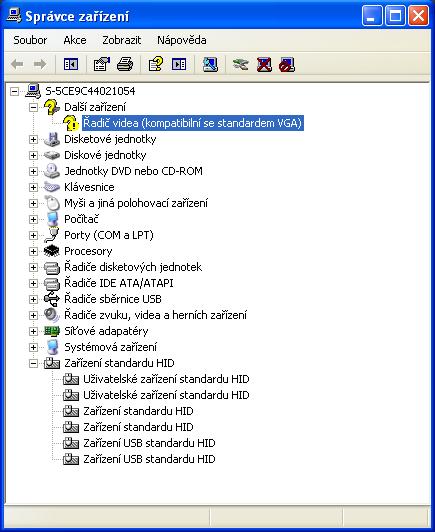Toggle the console tree pane icon
The width and height of the screenshot is (435, 532).
point(71,64)
